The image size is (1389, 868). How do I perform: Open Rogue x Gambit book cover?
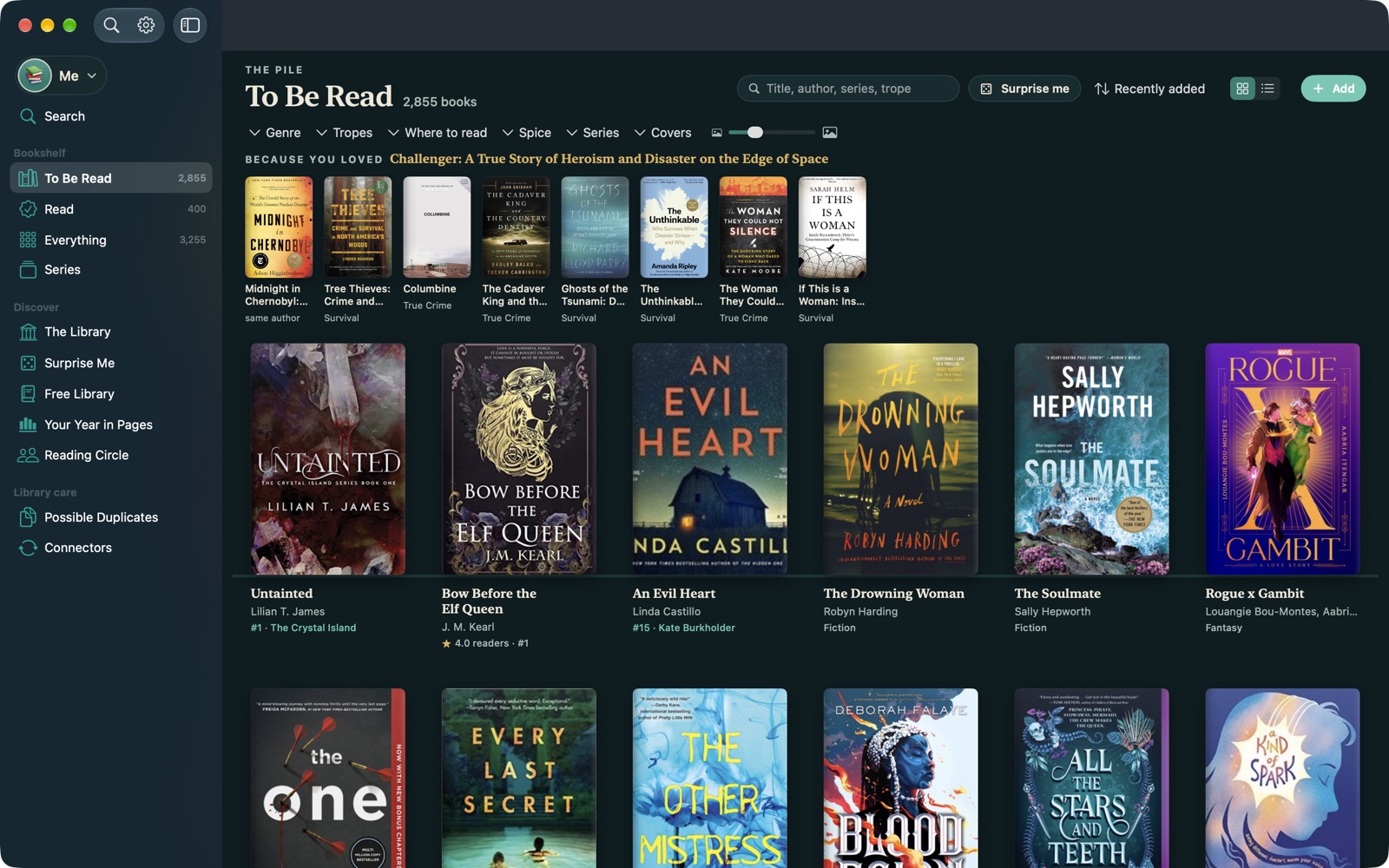pos(1282,459)
